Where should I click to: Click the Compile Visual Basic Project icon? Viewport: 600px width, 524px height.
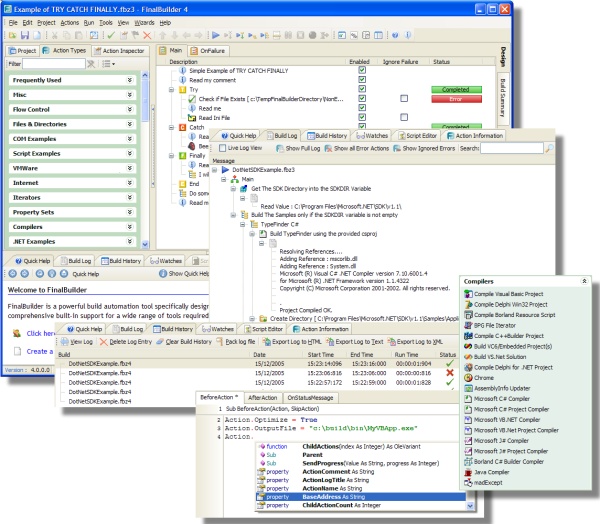[x=468, y=294]
